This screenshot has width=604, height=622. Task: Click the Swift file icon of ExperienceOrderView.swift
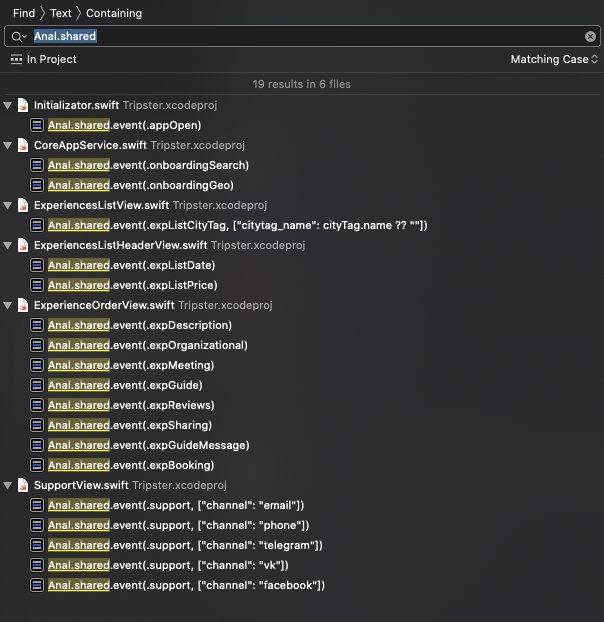(23, 305)
